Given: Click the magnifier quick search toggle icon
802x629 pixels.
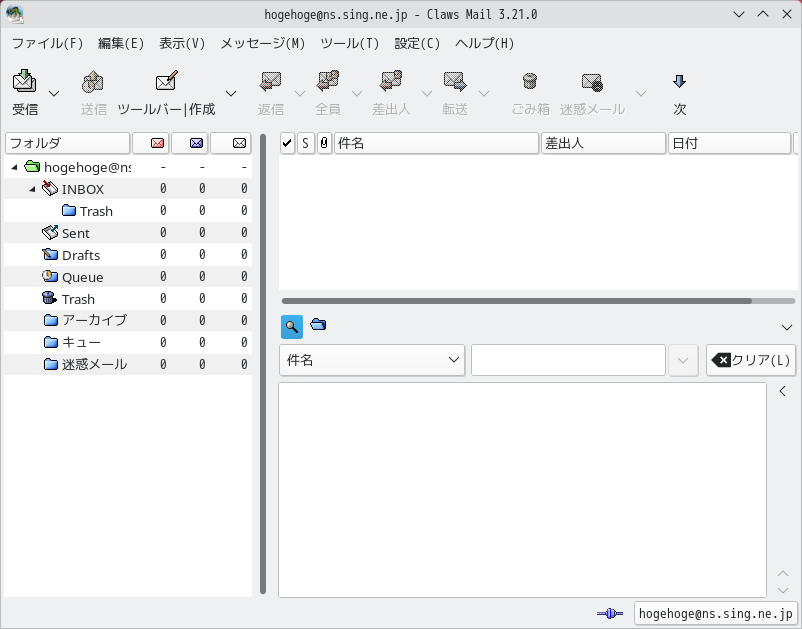Looking at the screenshot, I should click(292, 327).
